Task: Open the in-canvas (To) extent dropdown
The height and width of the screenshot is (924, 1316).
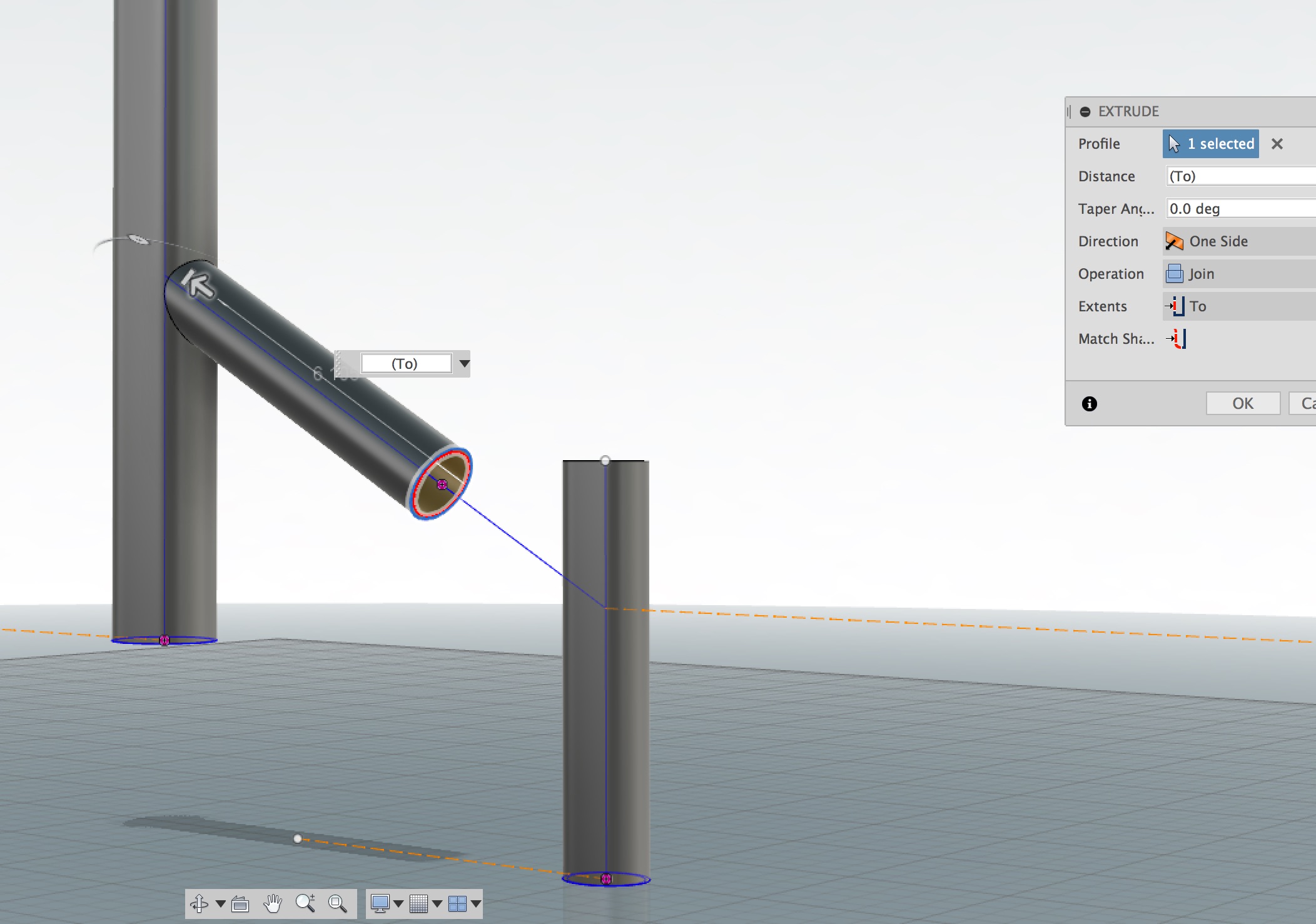Action: click(x=463, y=363)
